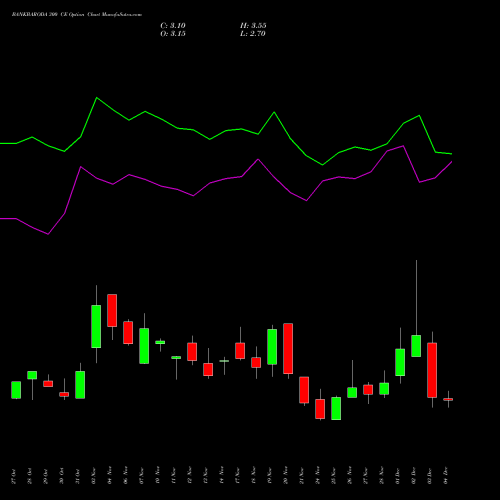Click the 31 Oct date label
This screenshot has width=500, height=500.
[x=78, y=476]
